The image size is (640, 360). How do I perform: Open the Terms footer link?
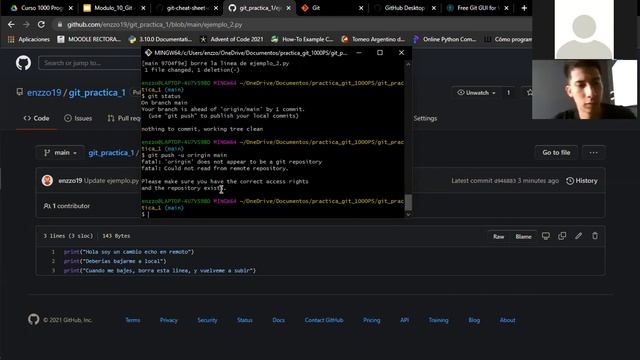(133, 320)
